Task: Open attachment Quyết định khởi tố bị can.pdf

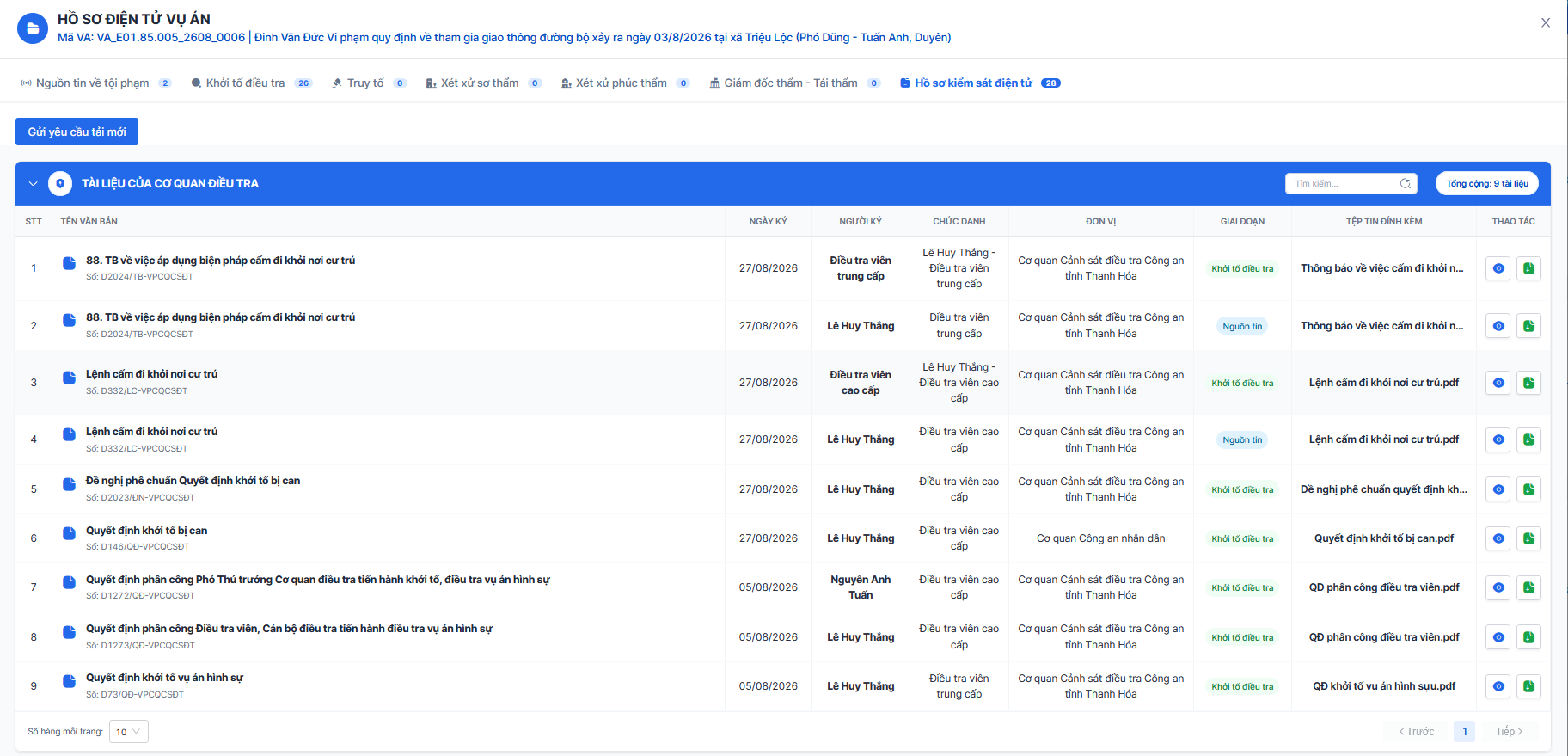Action: pyautogui.click(x=1384, y=538)
